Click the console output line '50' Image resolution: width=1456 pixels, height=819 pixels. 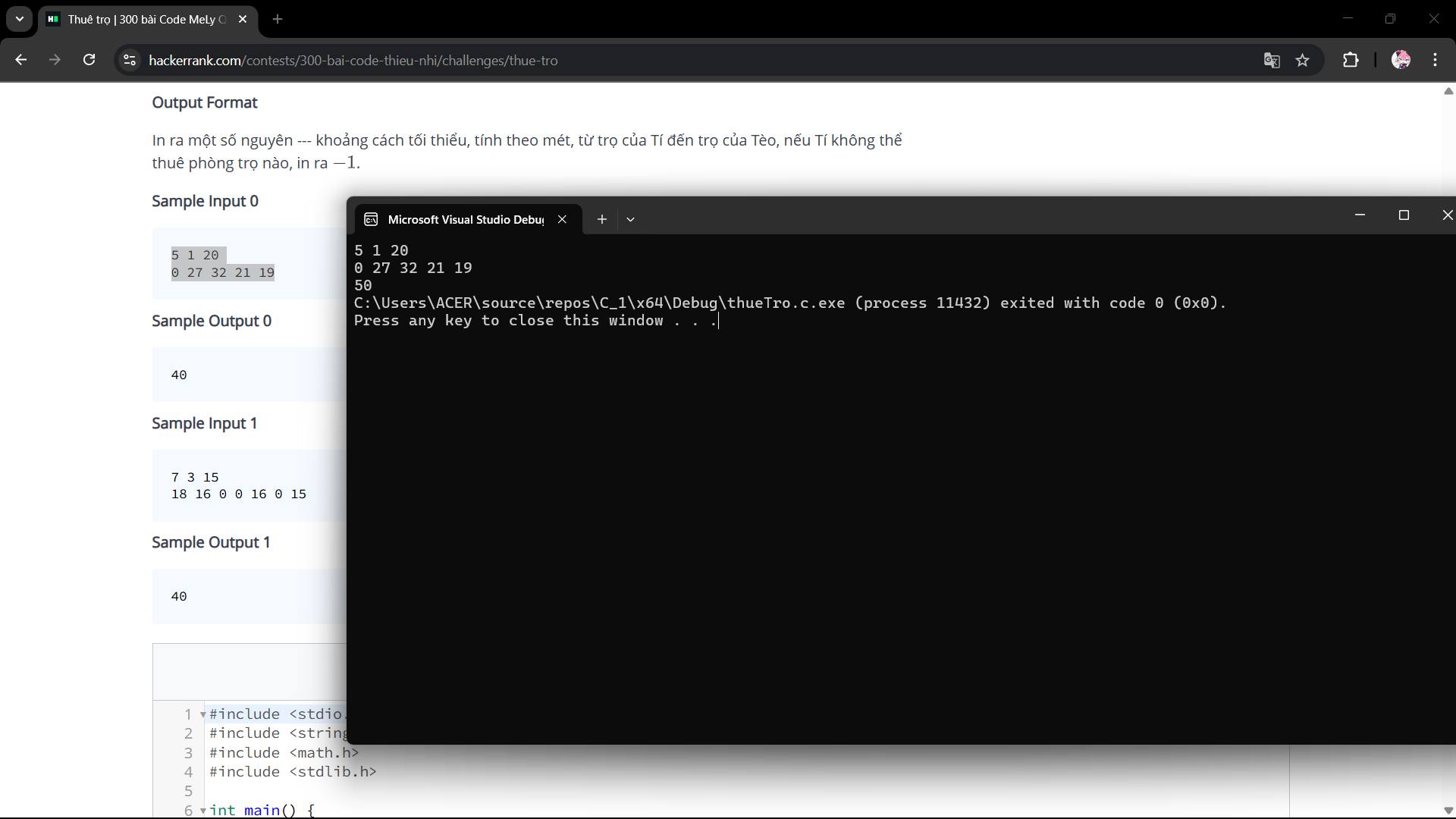[363, 286]
